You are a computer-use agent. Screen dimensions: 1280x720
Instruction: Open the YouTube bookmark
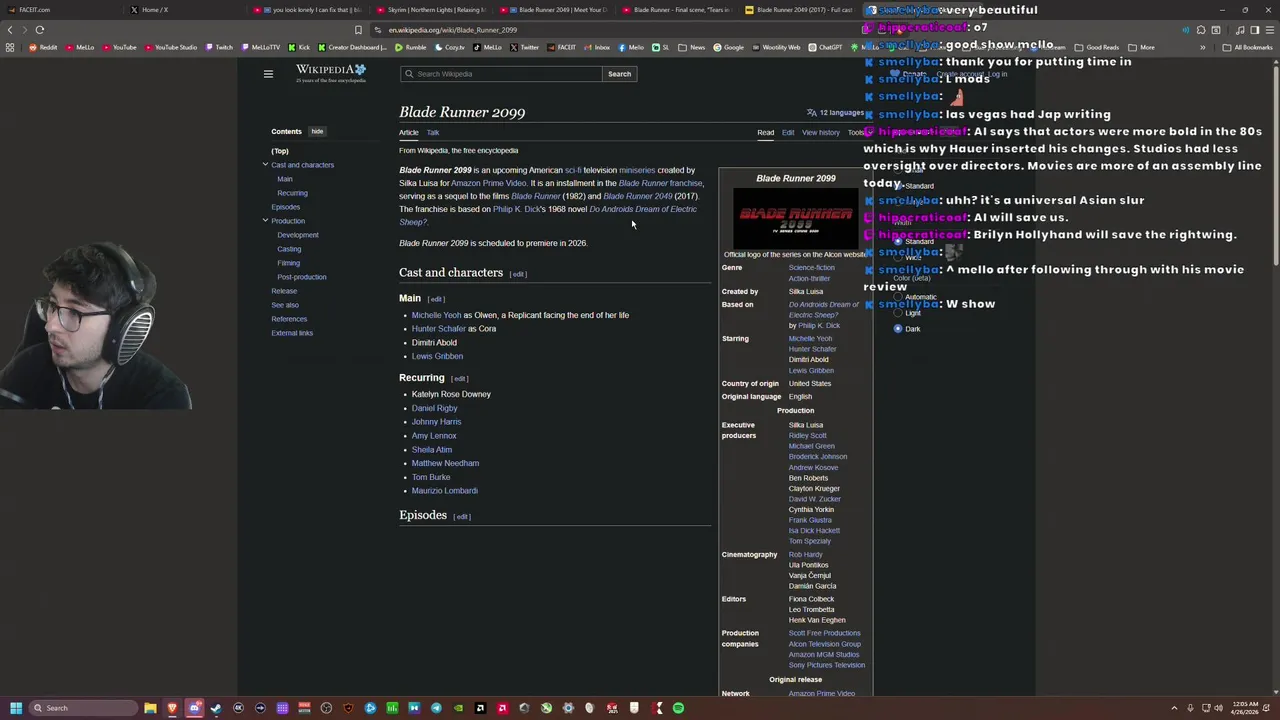119,47
